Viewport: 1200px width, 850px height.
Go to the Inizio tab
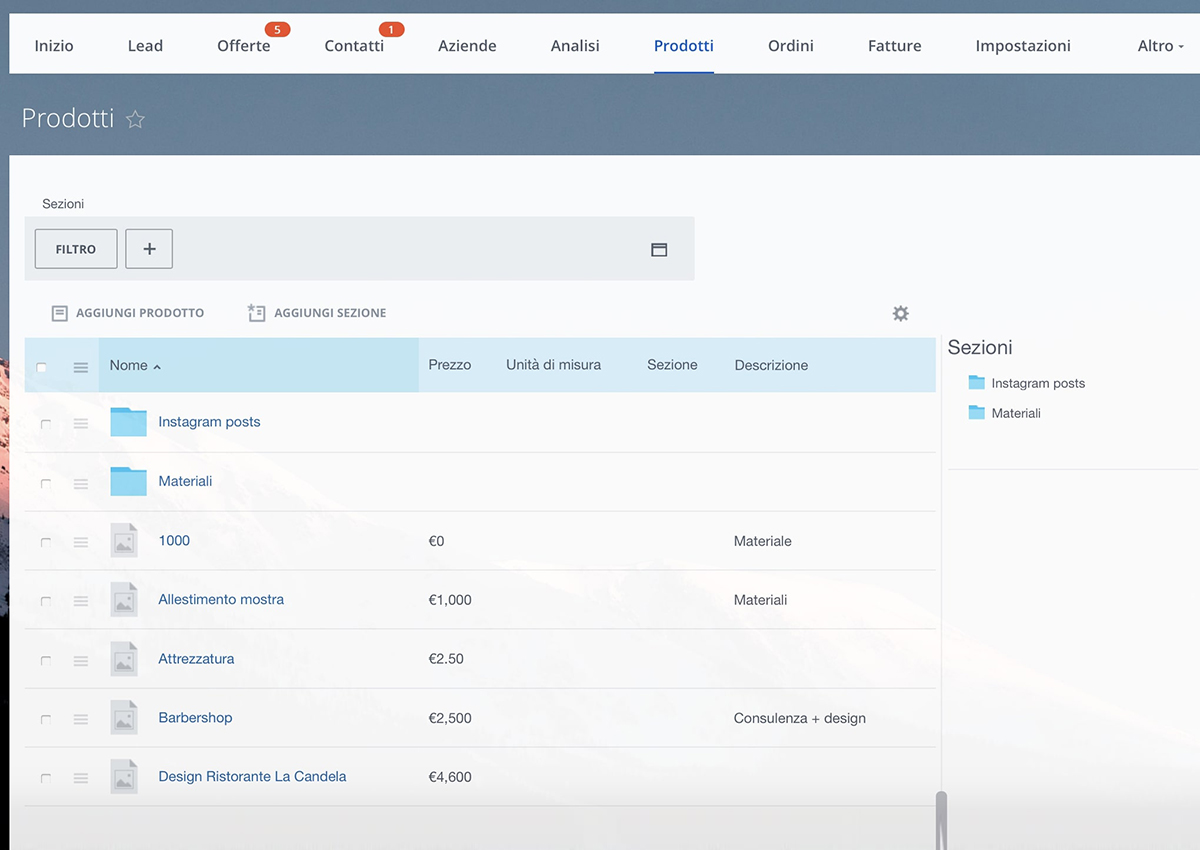[54, 46]
